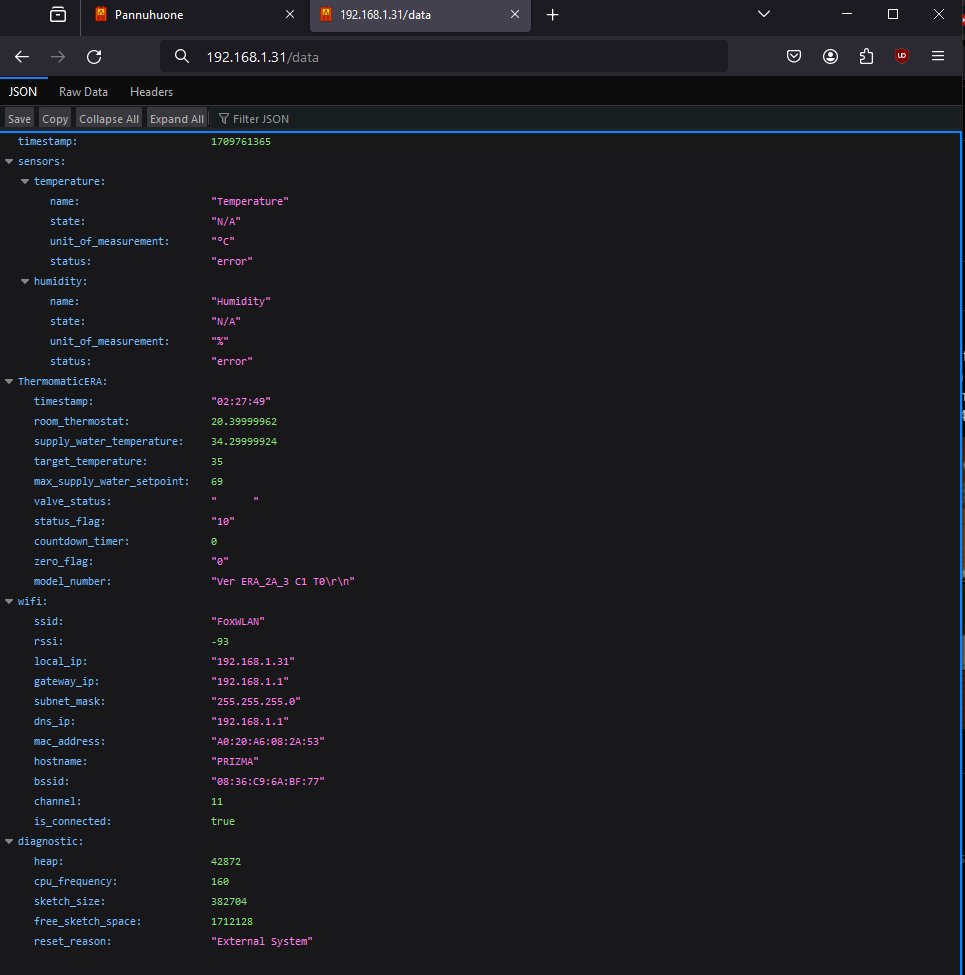The image size is (965, 975).
Task: Click the ThermomaticERA timestamp "02:27:49"
Action: (241, 402)
